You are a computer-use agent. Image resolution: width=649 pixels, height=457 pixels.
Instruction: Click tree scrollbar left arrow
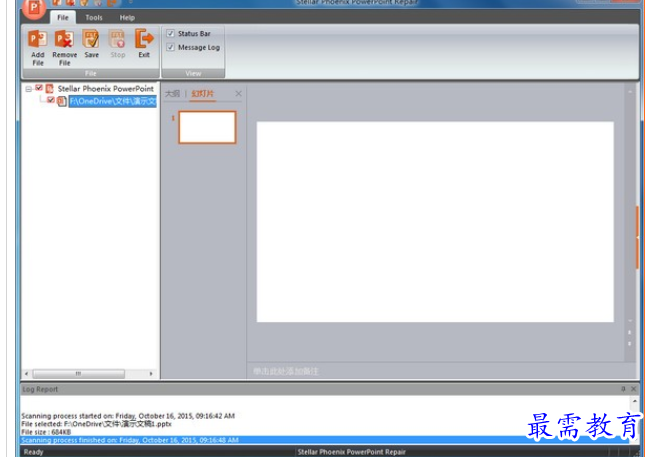pyautogui.click(x=26, y=374)
